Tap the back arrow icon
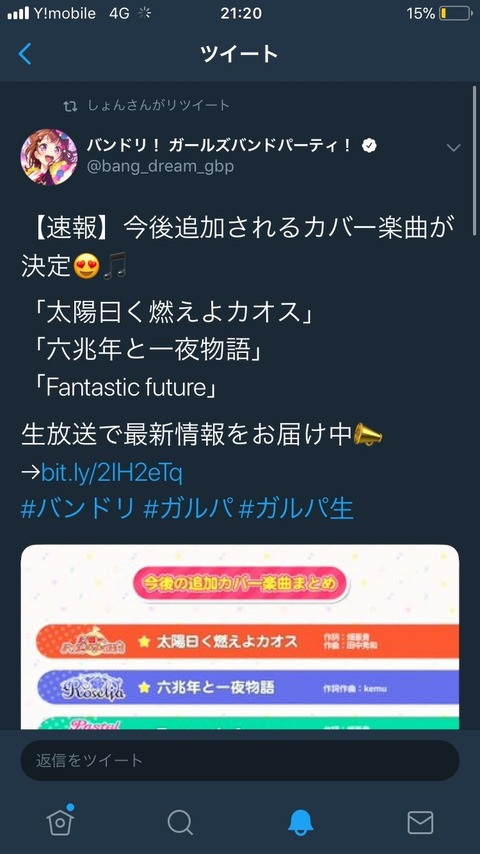 25,54
